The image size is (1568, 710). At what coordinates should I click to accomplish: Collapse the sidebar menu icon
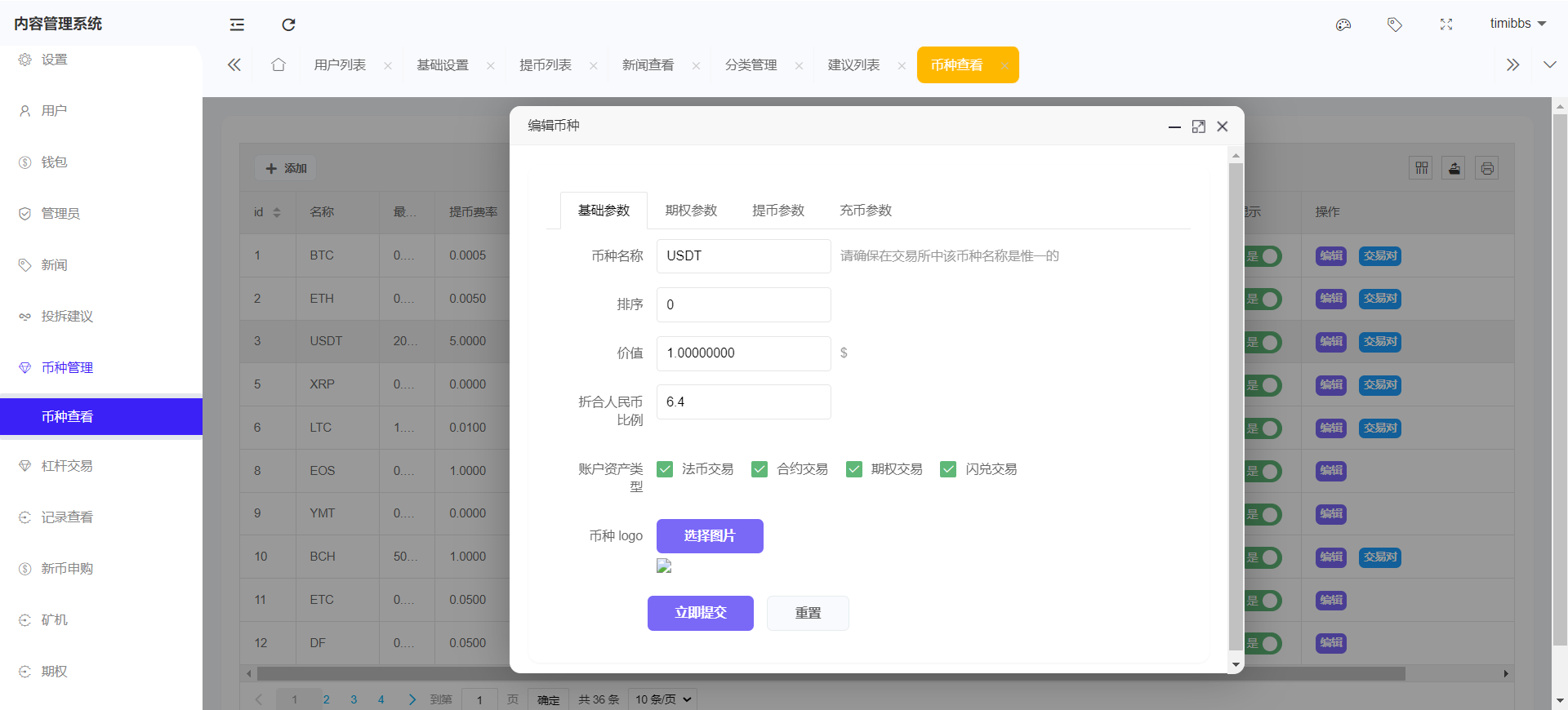pos(237,24)
